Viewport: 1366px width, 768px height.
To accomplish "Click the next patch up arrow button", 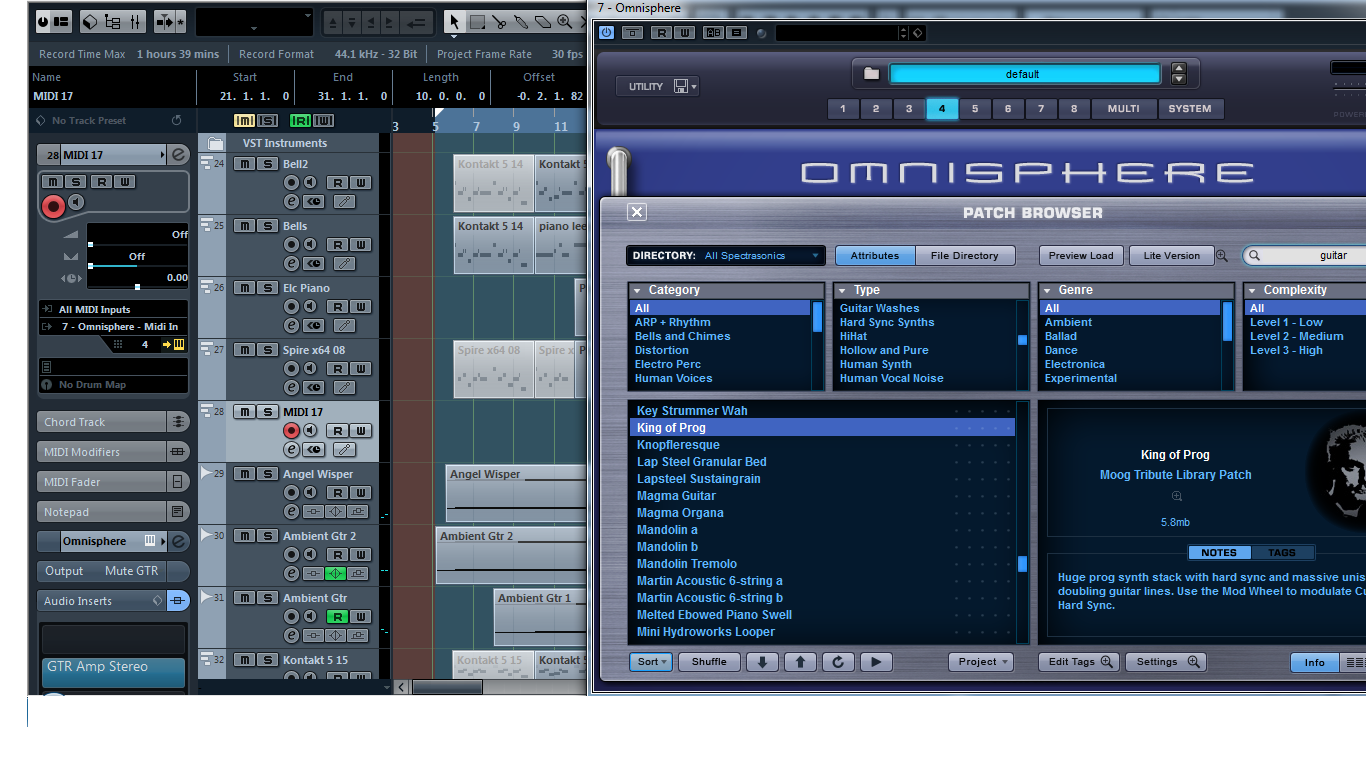I will pos(800,662).
